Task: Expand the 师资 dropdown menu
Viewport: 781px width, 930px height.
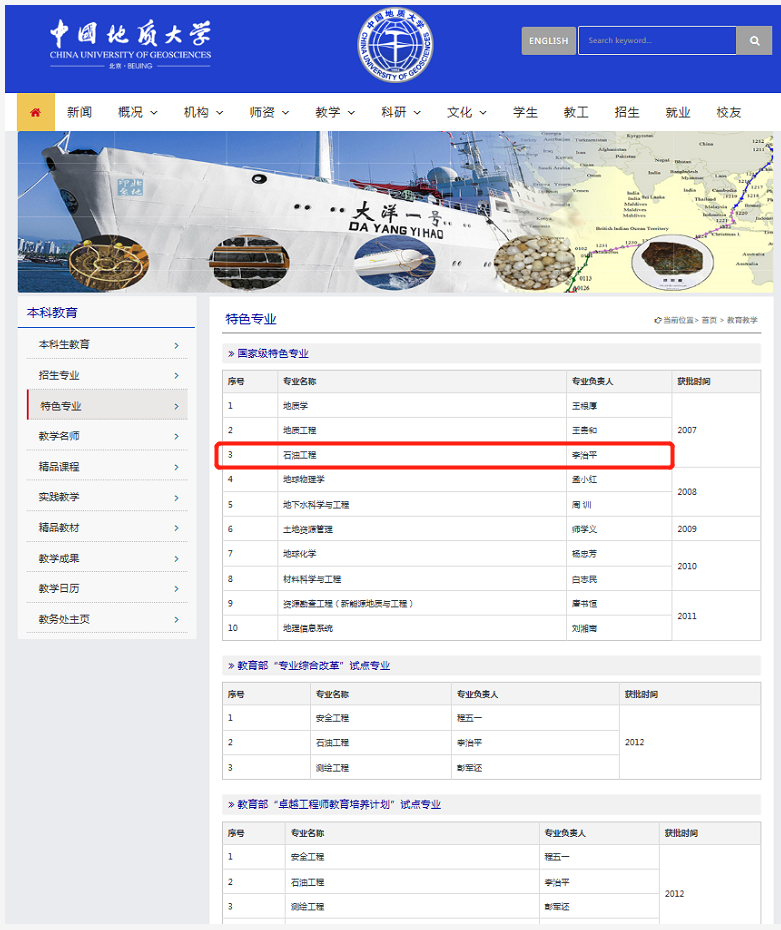Action: pos(269,113)
